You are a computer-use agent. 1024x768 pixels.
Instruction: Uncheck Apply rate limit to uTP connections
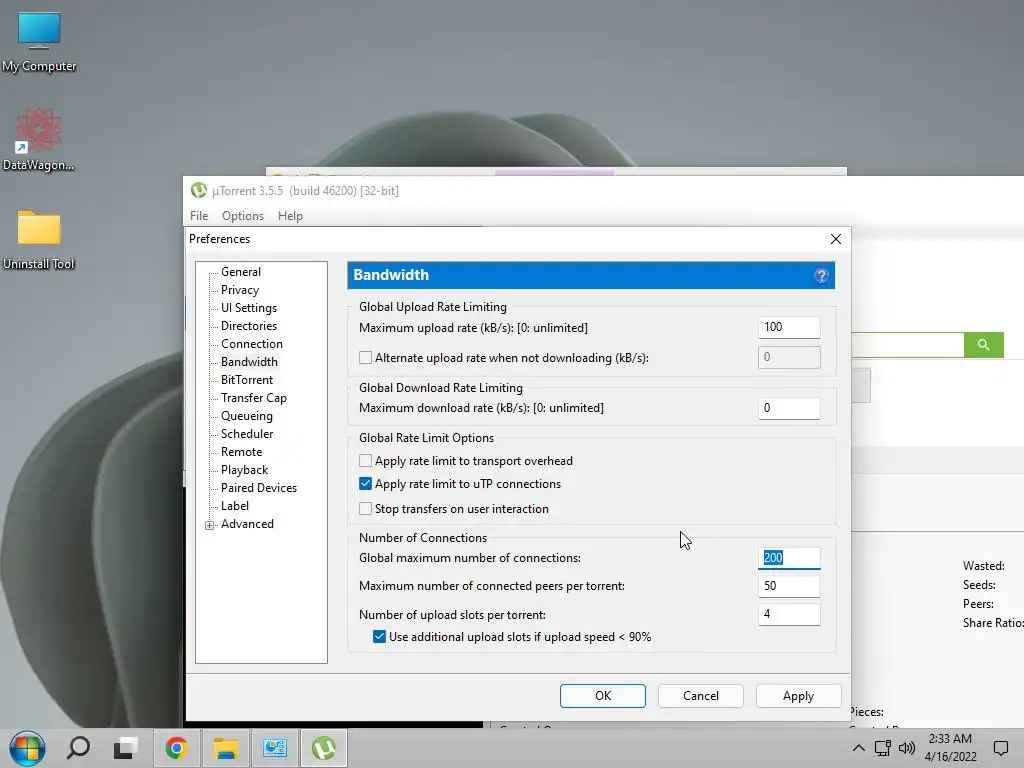(x=366, y=484)
